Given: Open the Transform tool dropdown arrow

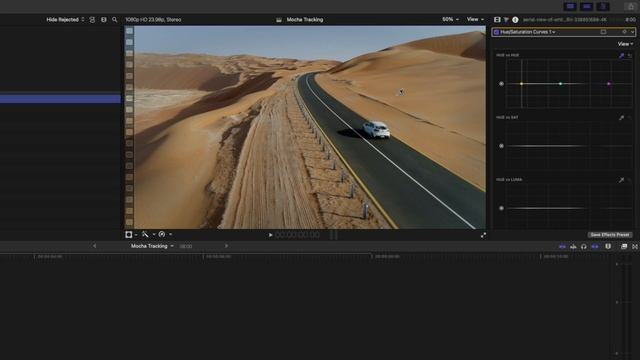Looking at the screenshot, I should (x=136, y=235).
